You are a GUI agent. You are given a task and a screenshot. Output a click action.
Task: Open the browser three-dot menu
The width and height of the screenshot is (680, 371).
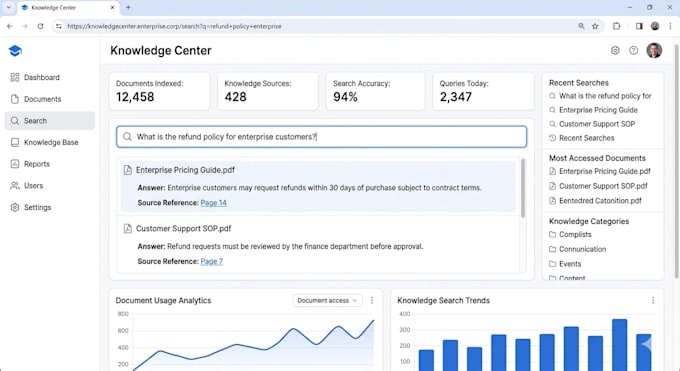(x=670, y=26)
